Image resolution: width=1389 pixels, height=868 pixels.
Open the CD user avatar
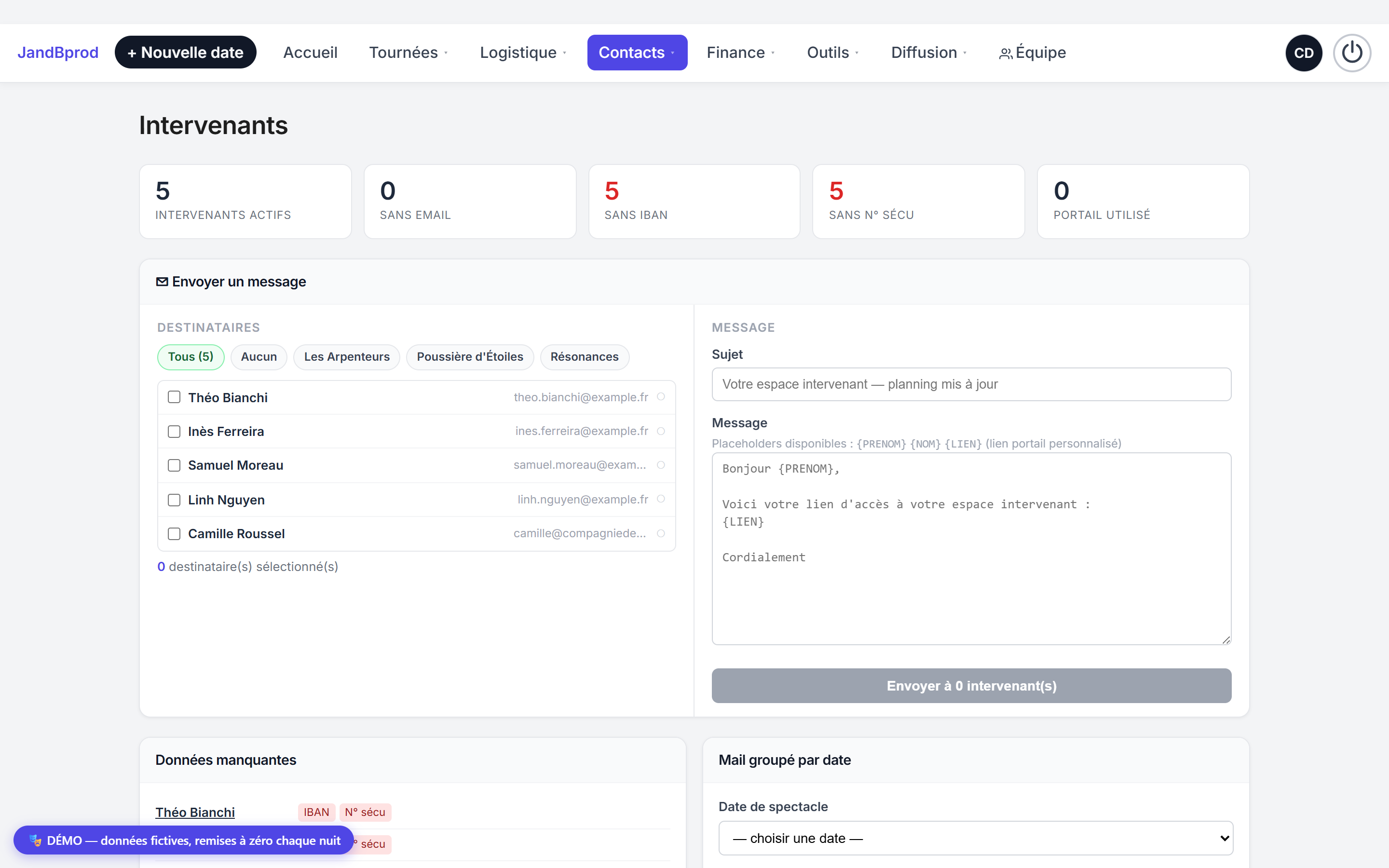(x=1304, y=53)
